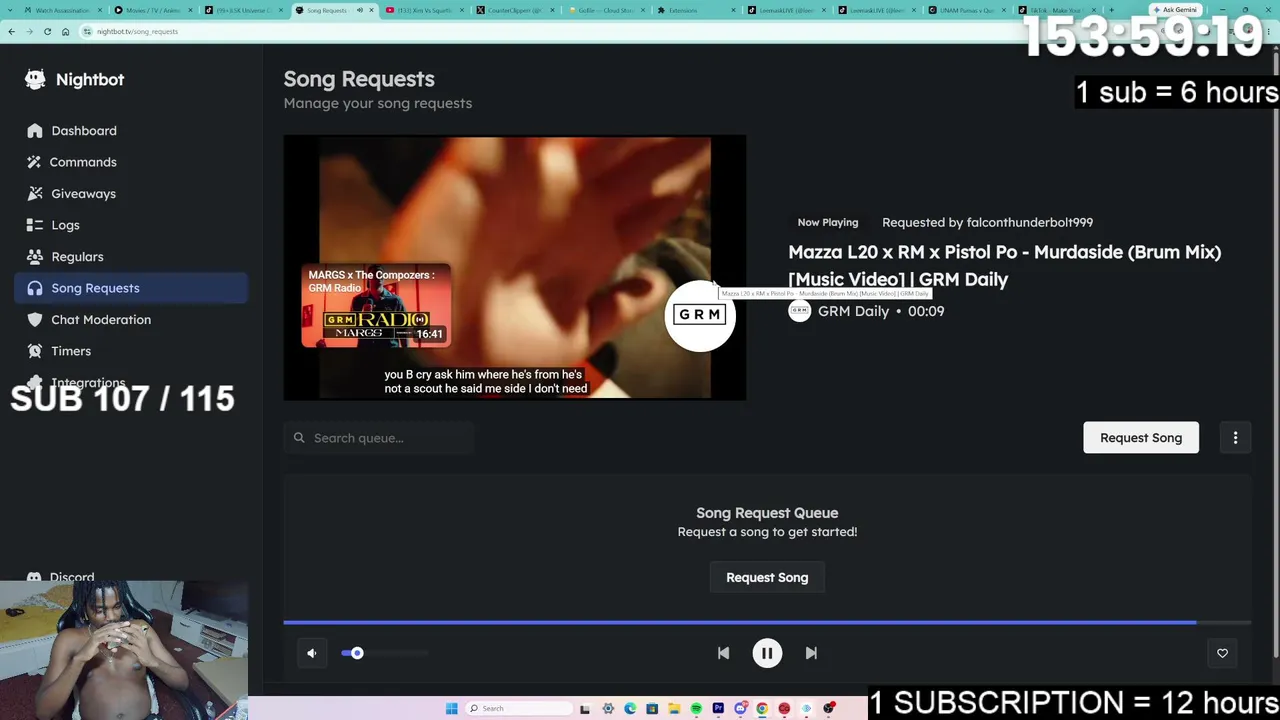1280x720 pixels.
Task: Adjust the volume slider handle
Action: (x=357, y=653)
